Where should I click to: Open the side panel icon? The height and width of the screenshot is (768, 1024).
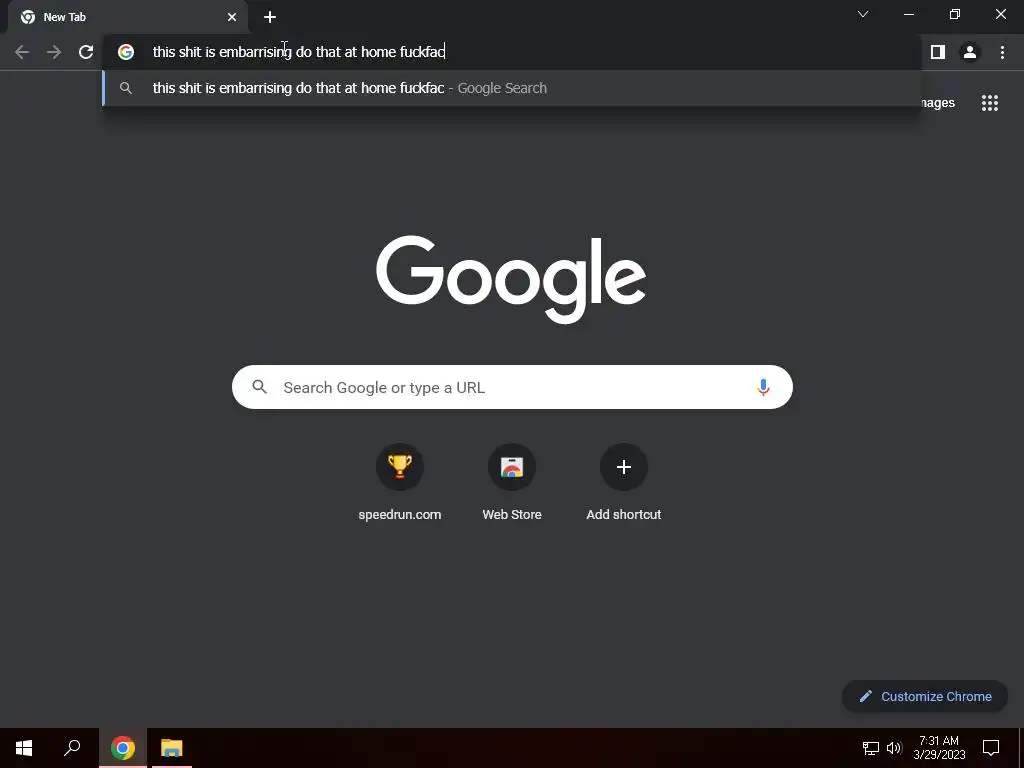coord(938,52)
